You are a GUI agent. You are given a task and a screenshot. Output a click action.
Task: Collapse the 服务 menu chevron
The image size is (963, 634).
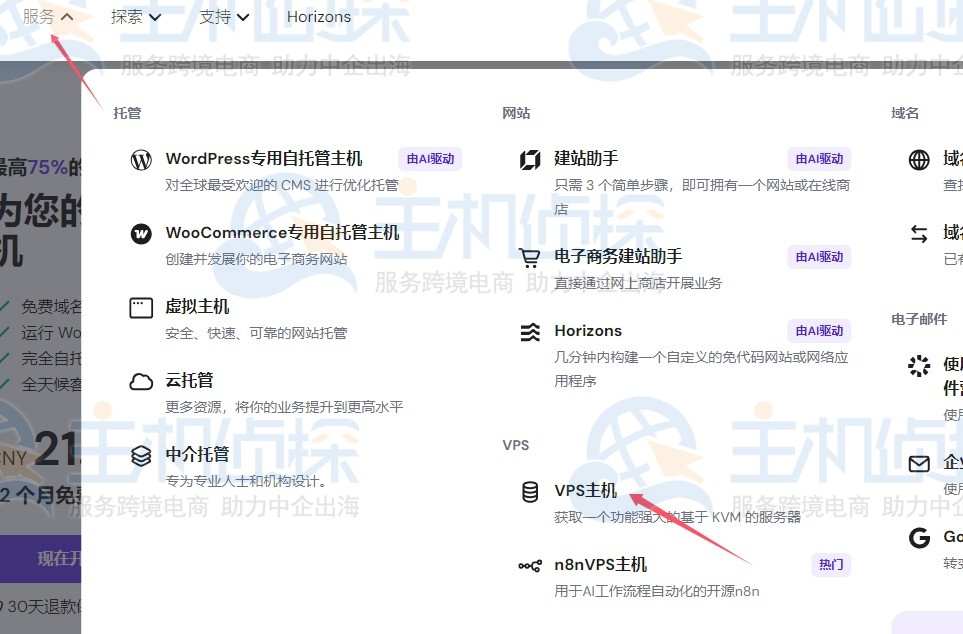[x=68, y=17]
